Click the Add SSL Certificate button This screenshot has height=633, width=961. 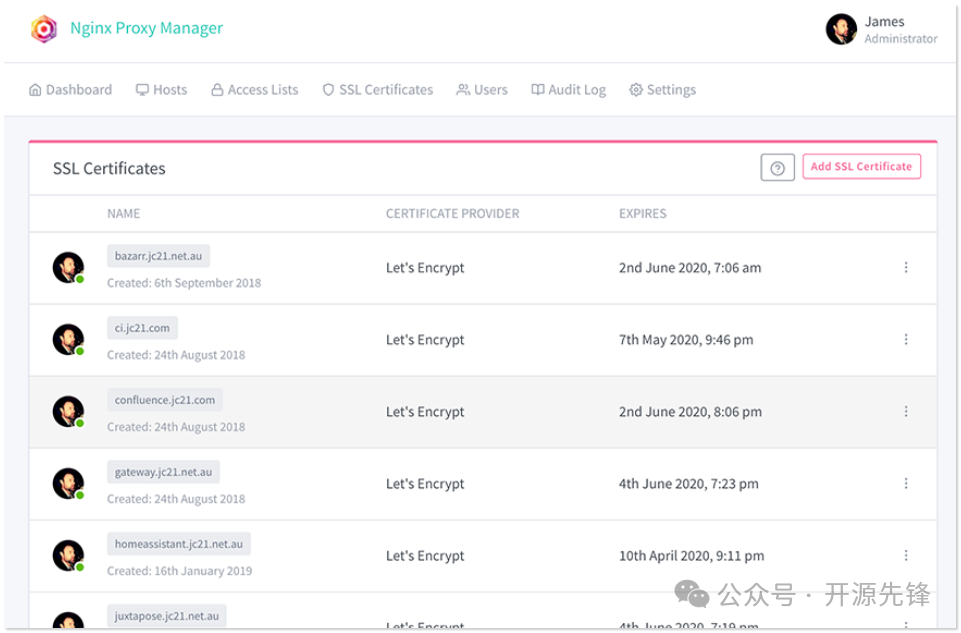pyautogui.click(x=861, y=167)
